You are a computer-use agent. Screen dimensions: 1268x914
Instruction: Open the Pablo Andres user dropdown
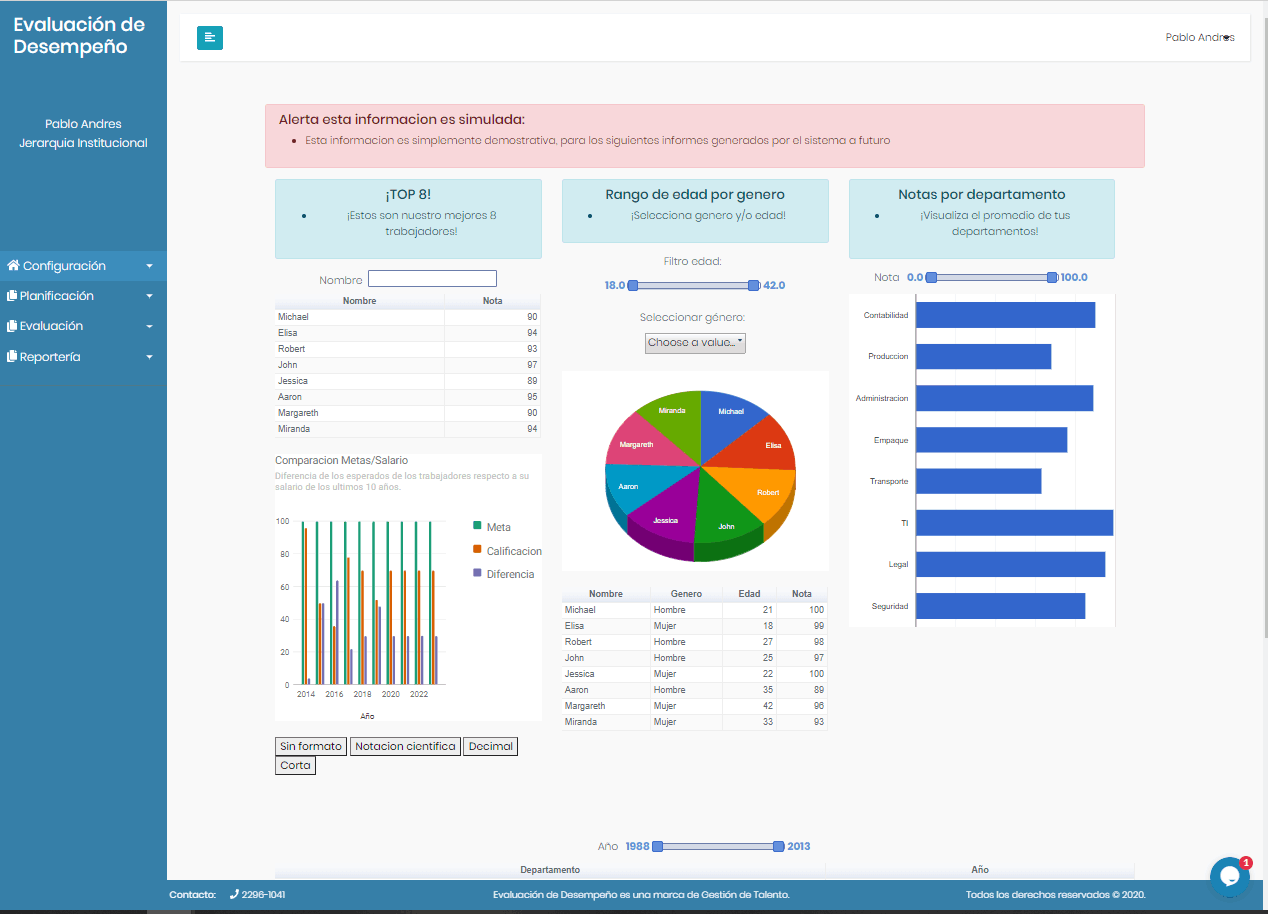coord(1199,38)
